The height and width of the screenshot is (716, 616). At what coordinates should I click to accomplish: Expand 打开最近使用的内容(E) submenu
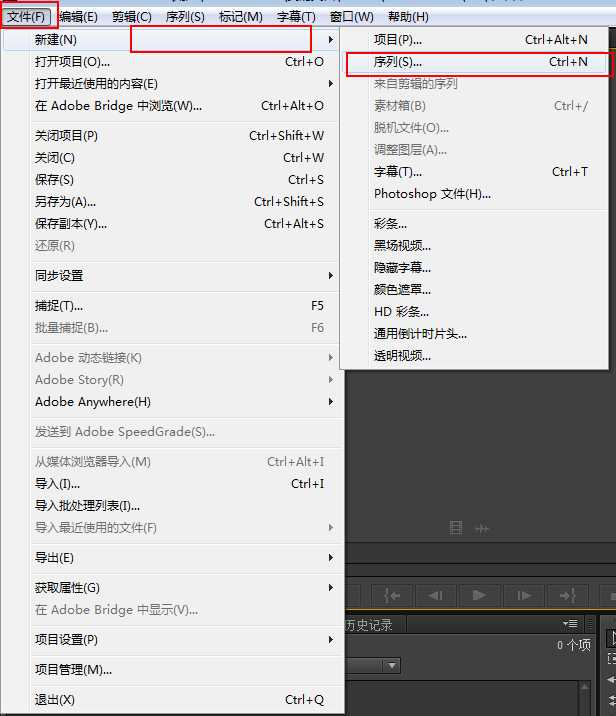coord(171,84)
